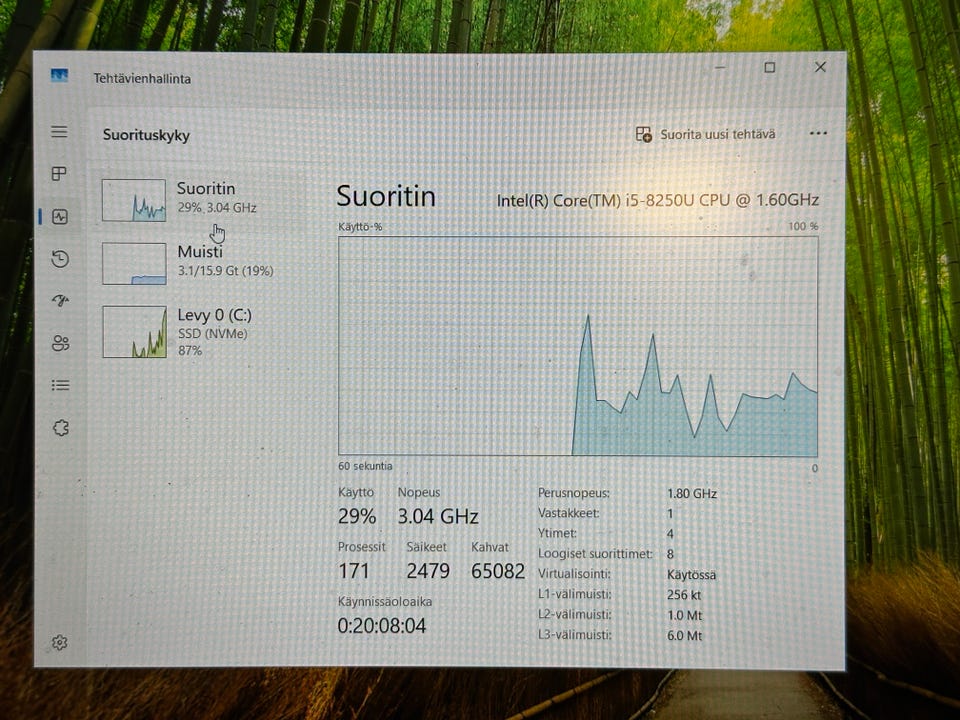Close the Task Manager window
The height and width of the screenshot is (720, 960).
point(820,67)
